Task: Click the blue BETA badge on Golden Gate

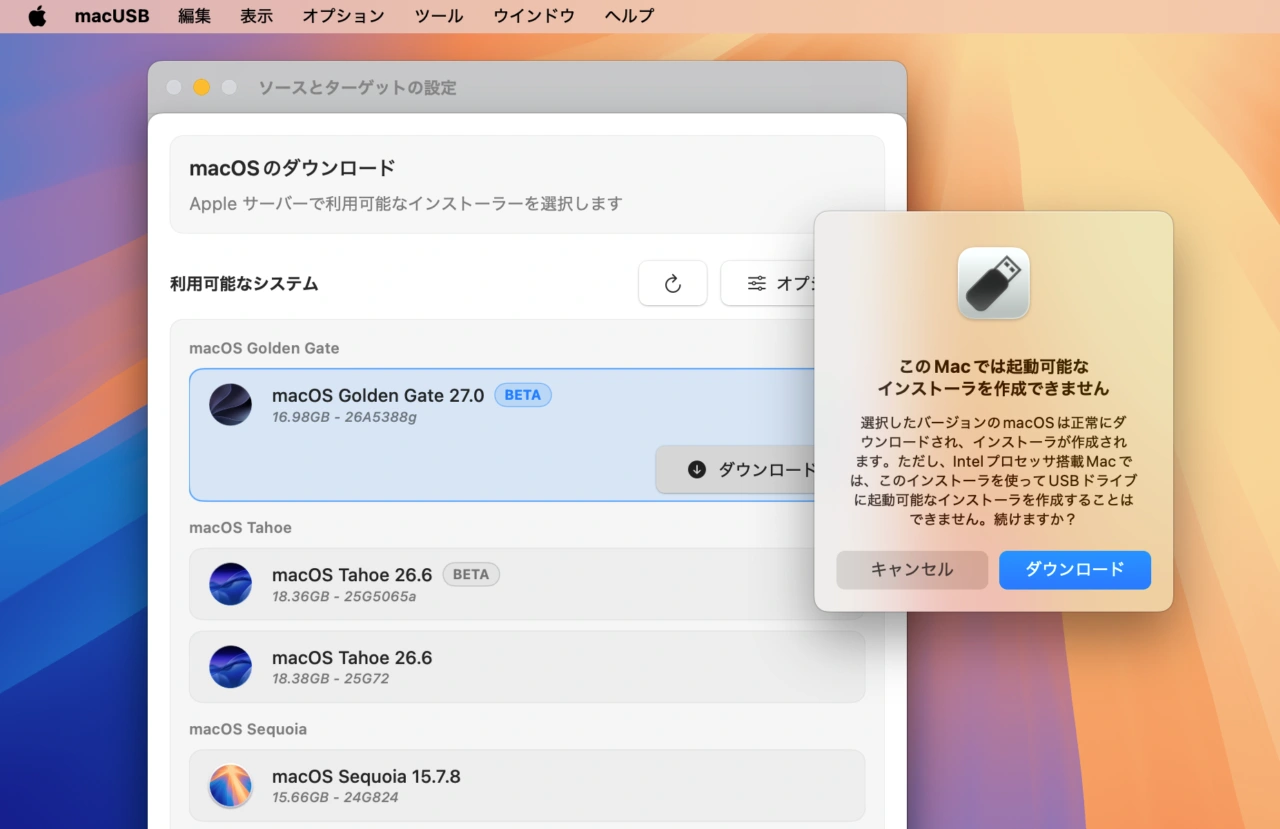Action: click(523, 395)
